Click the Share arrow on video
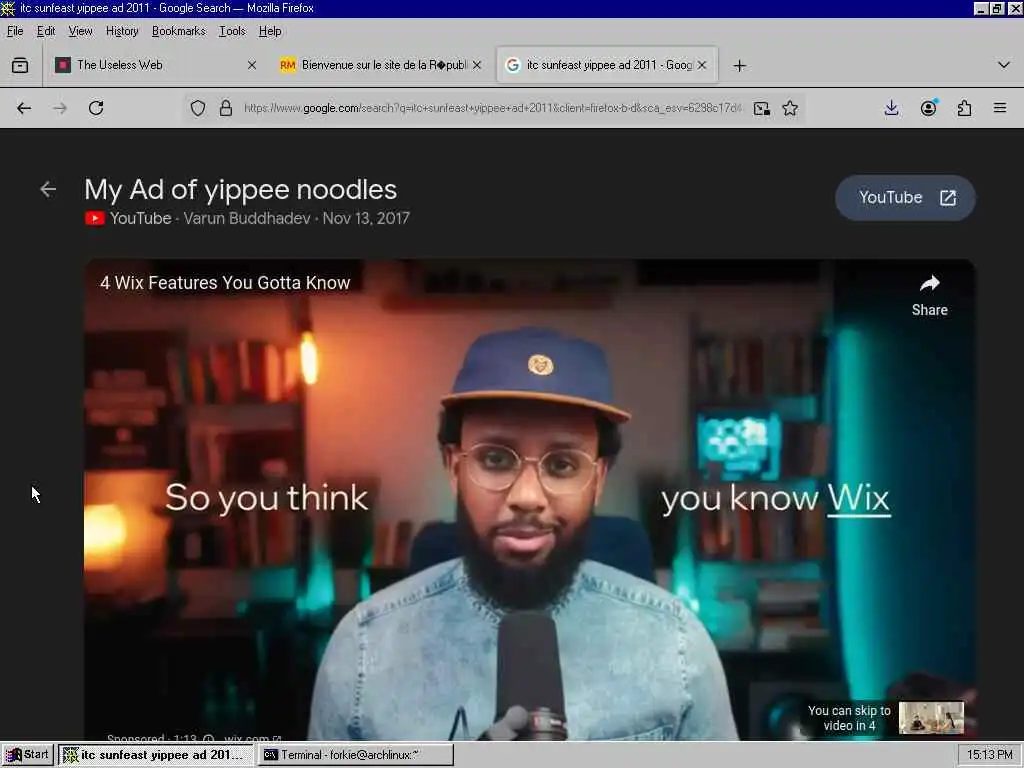This screenshot has width=1024, height=768. (x=929, y=296)
